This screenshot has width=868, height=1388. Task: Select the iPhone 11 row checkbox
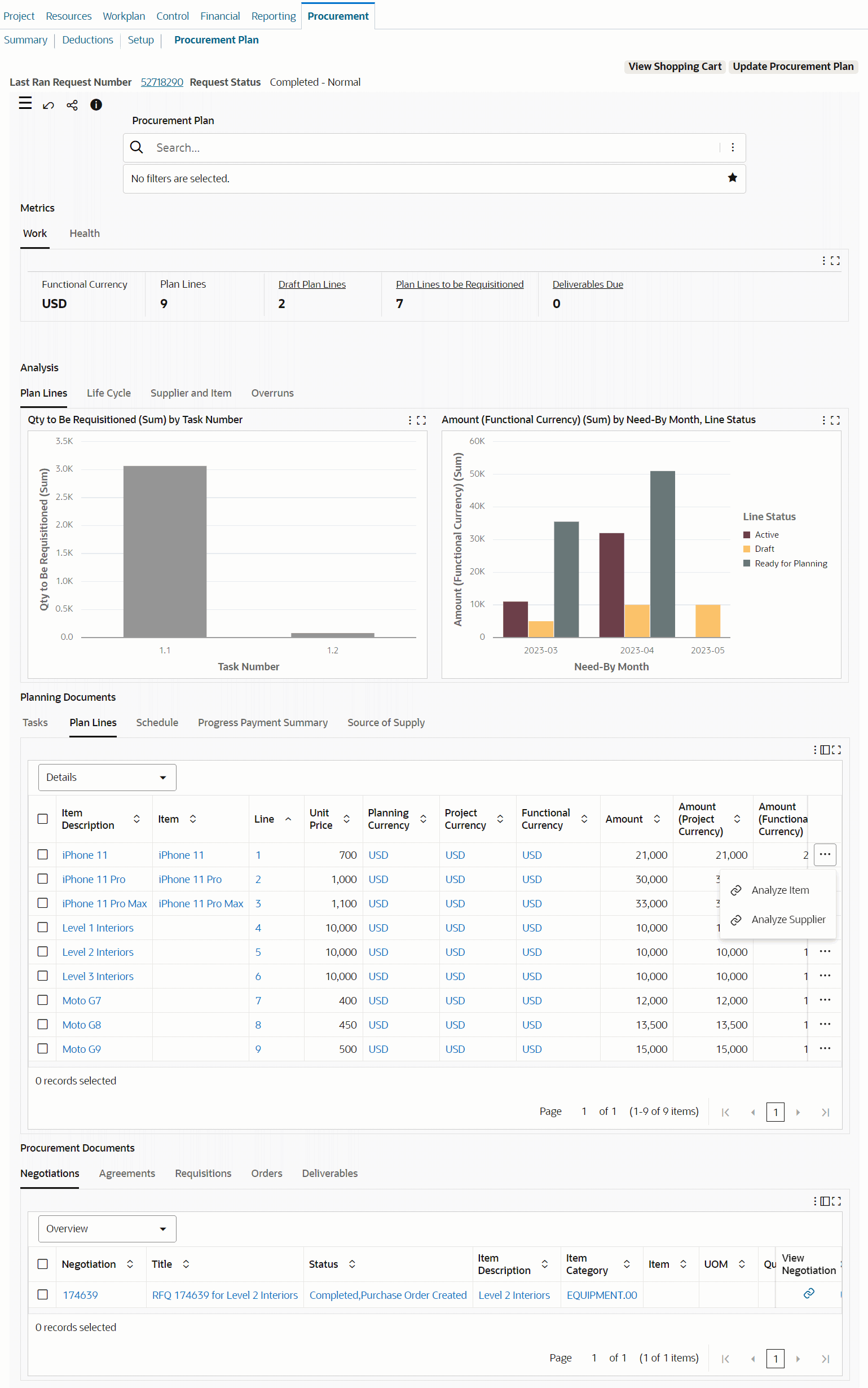point(42,854)
